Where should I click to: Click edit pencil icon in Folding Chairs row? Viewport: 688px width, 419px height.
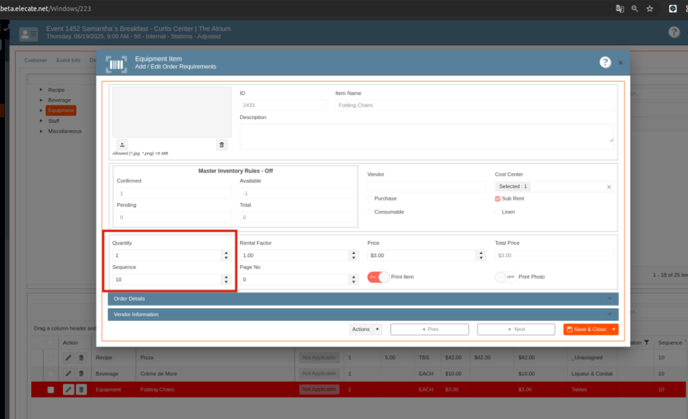point(68,389)
